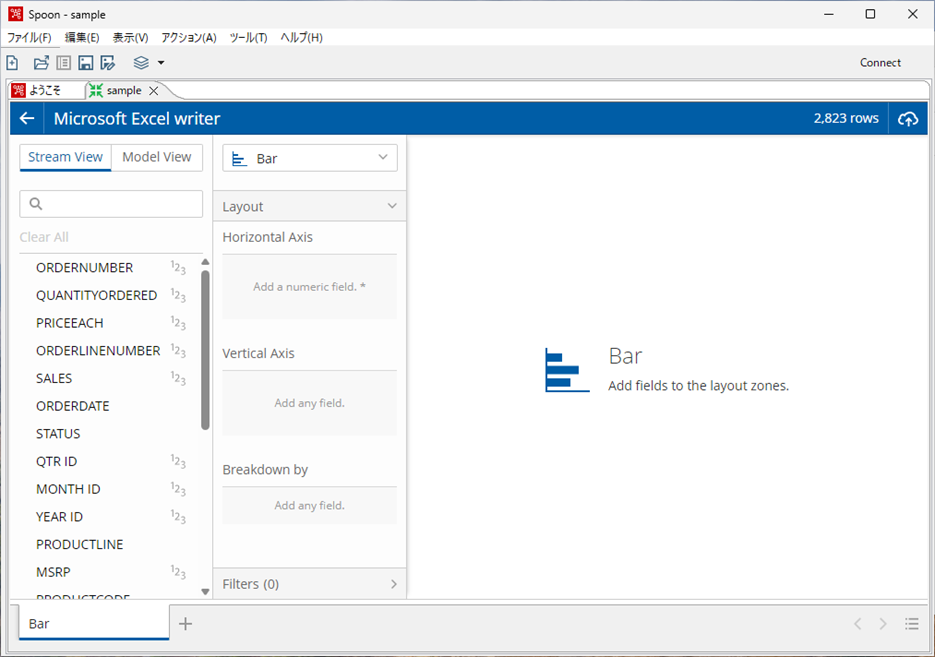Image resolution: width=935 pixels, height=657 pixels.
Task: Open the Bar chart type dropdown
Action: 310,159
